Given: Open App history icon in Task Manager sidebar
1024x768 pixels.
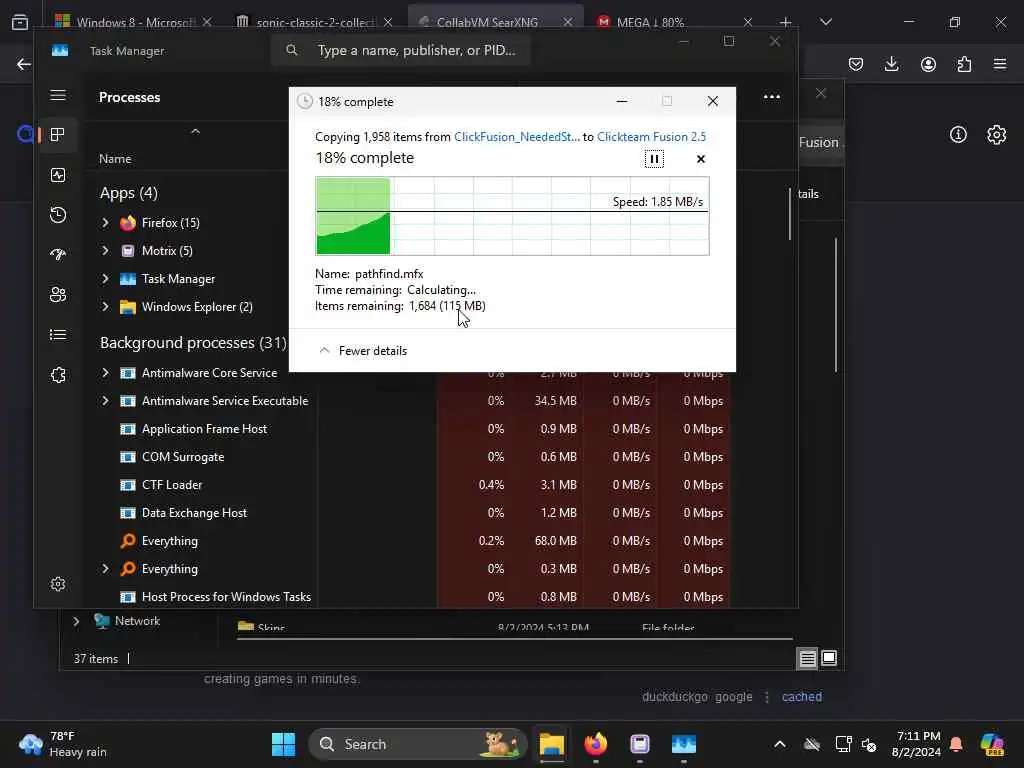Looking at the screenshot, I should [58, 215].
